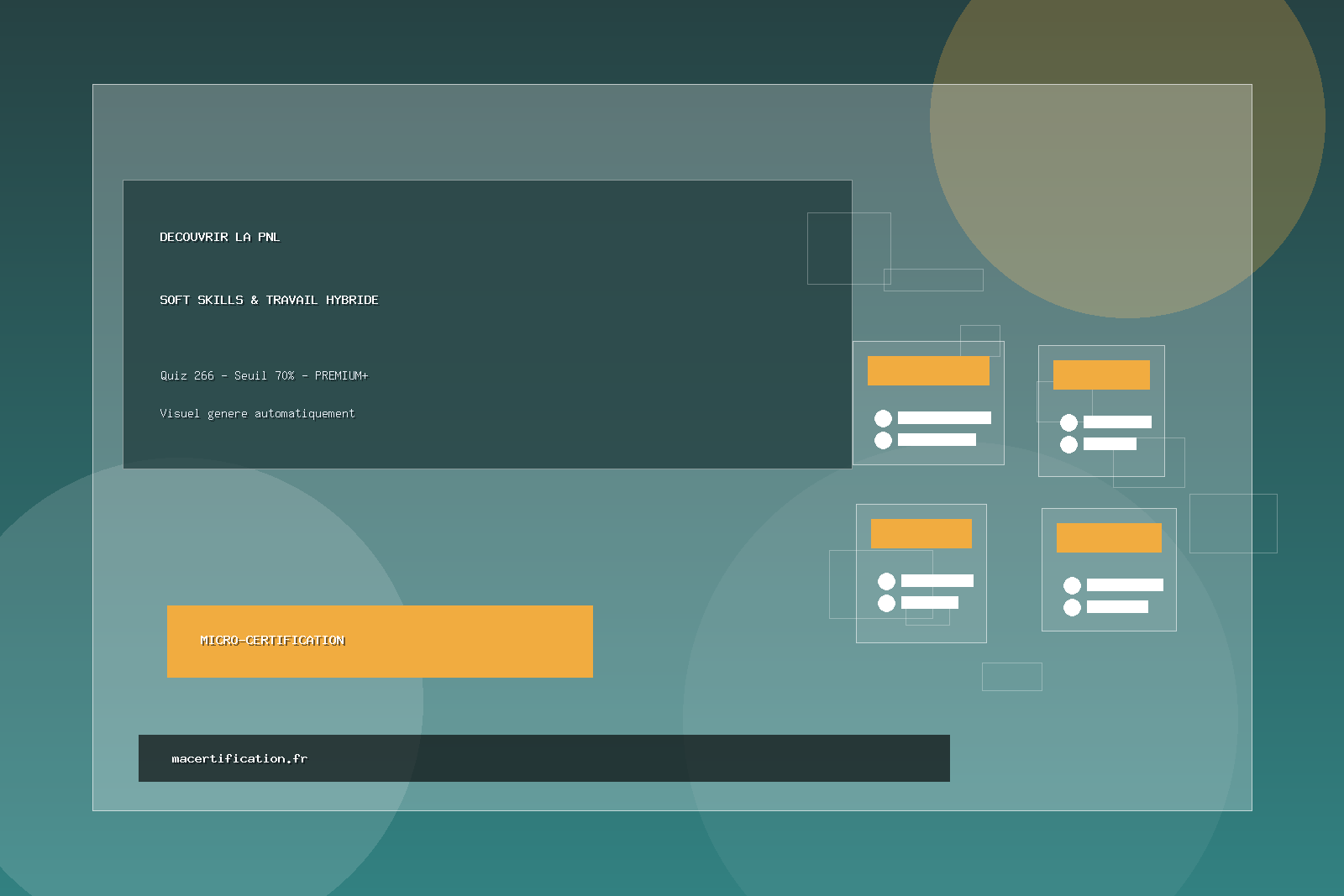Select first radio circle in upper-right quiz card

tap(1068, 422)
